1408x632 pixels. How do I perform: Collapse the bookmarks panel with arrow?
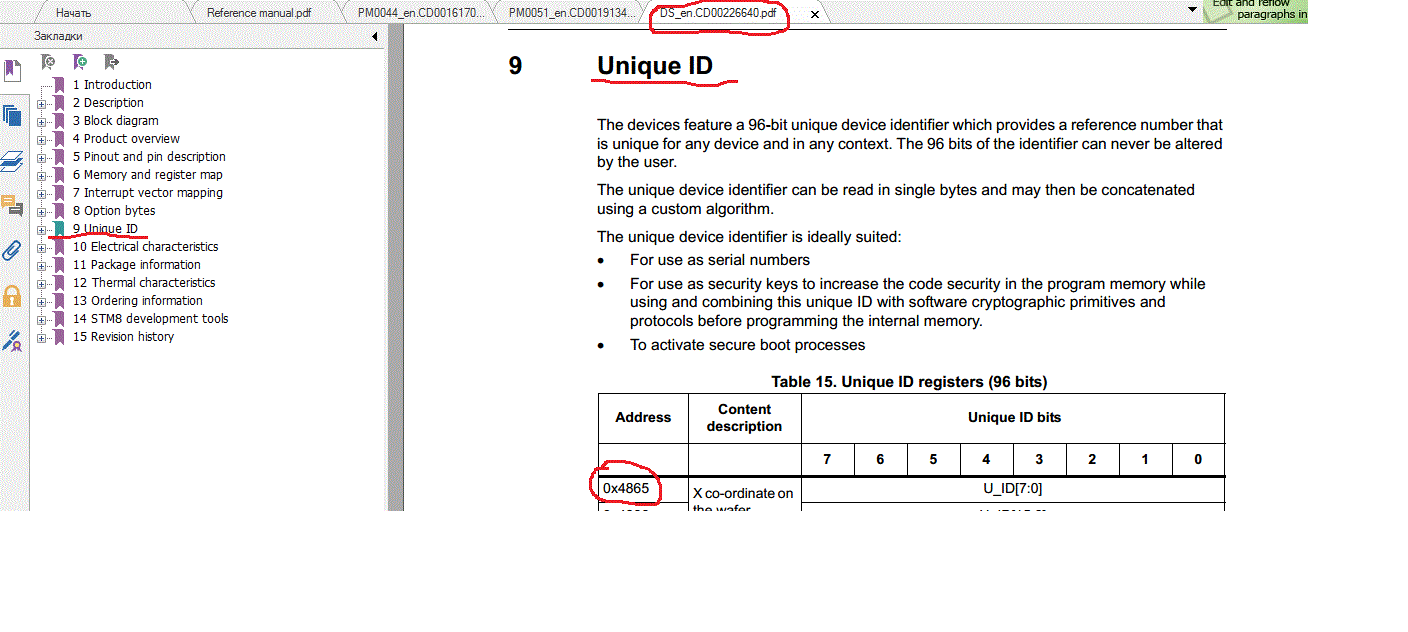(375, 36)
